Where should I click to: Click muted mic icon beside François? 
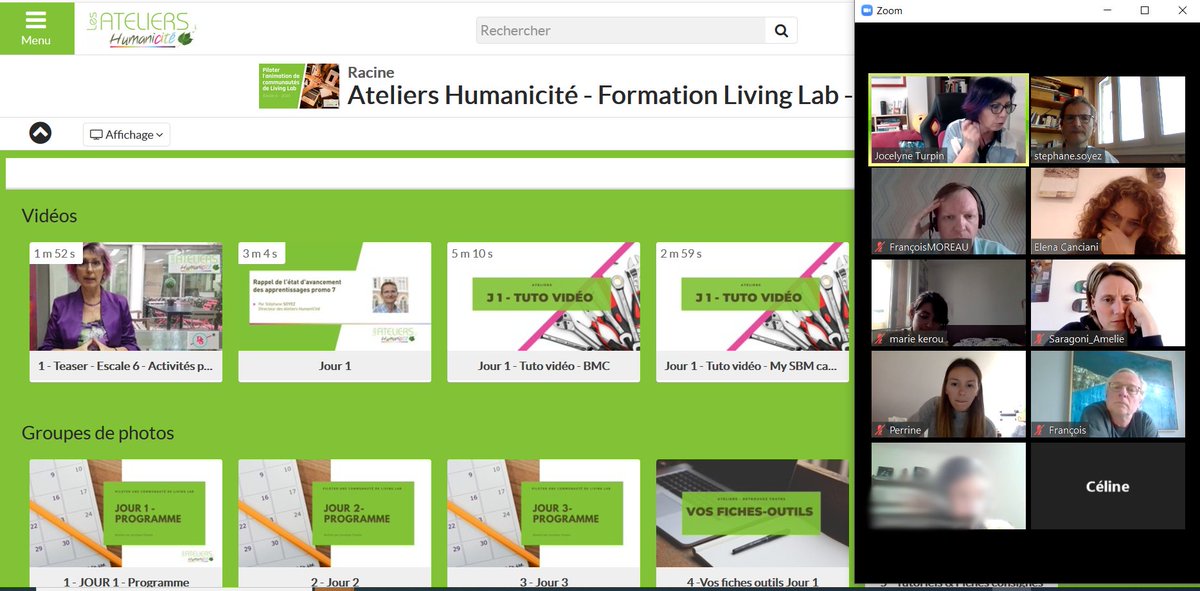coord(1040,430)
